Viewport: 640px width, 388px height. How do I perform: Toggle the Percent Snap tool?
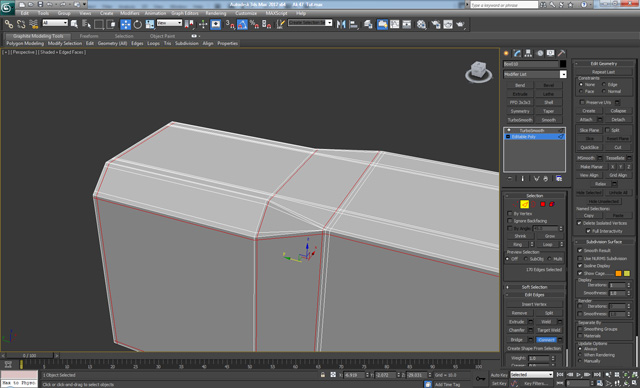click(254, 24)
